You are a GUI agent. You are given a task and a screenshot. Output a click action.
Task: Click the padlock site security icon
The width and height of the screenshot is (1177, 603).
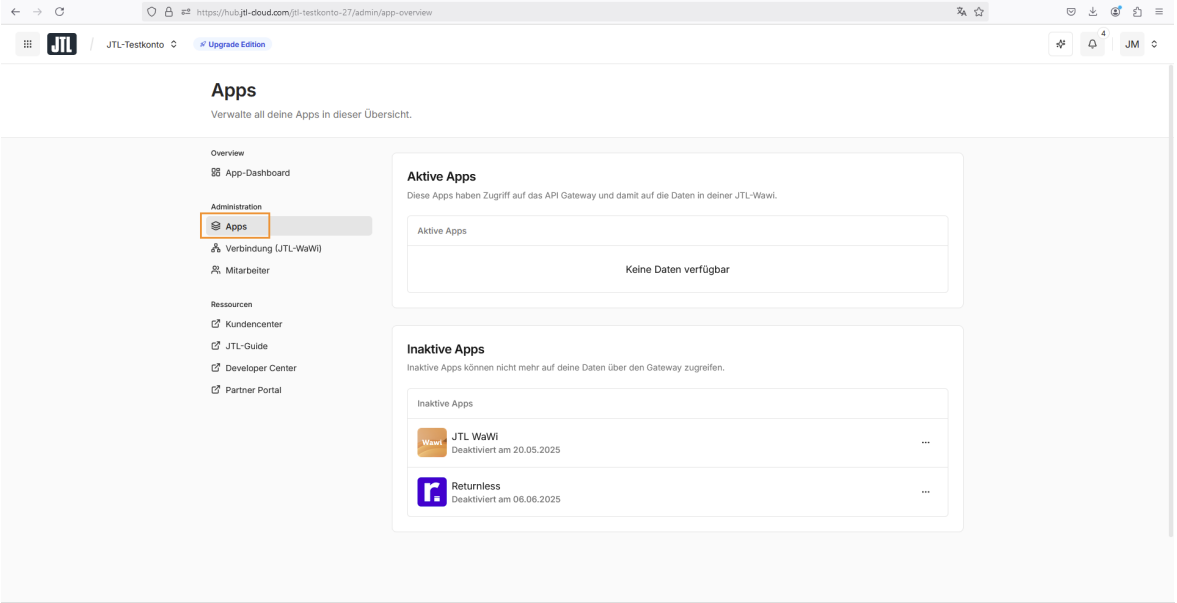coord(169,12)
